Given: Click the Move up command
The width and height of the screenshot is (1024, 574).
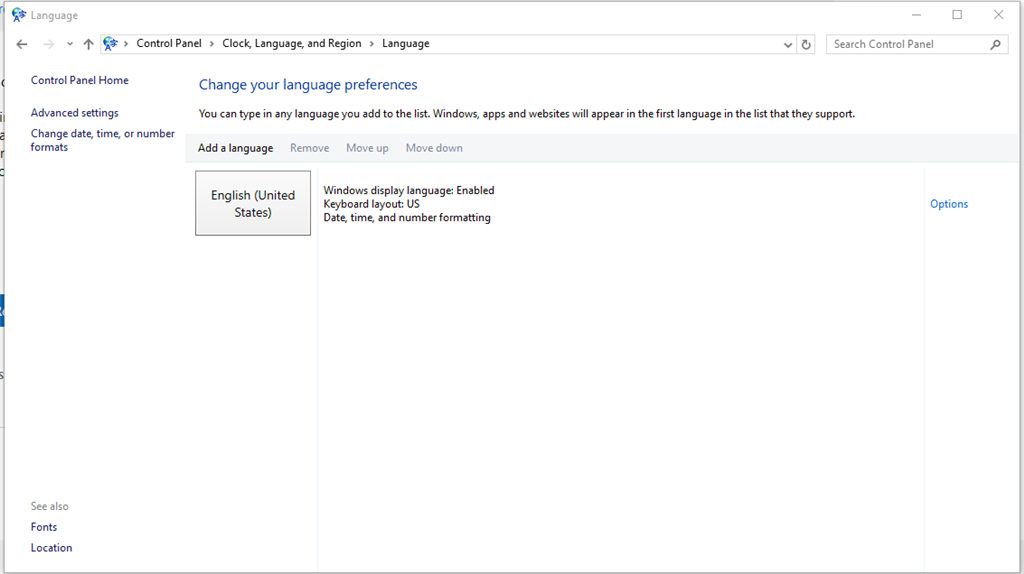Looking at the screenshot, I should pos(367,148).
